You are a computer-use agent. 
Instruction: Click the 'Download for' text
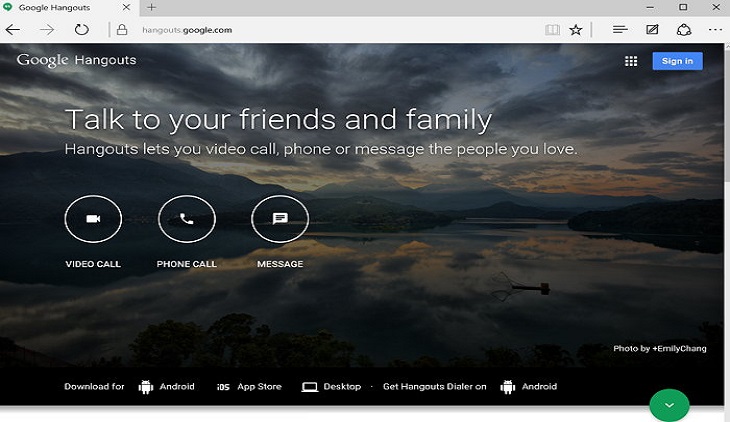pyautogui.click(x=94, y=387)
